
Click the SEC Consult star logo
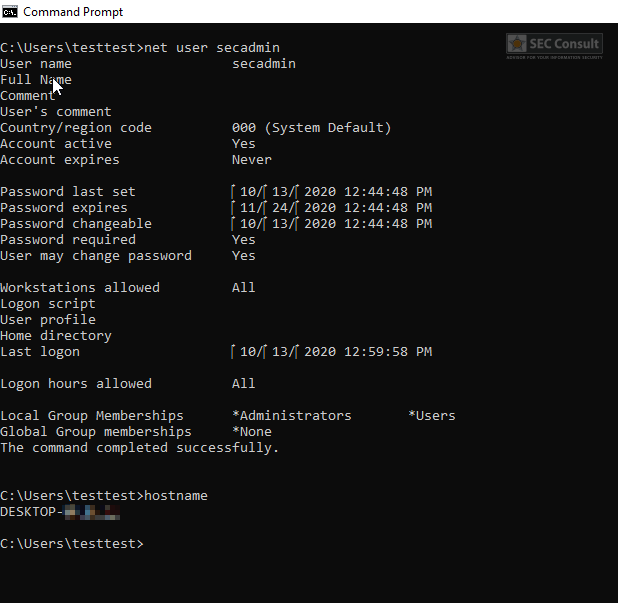point(517,44)
